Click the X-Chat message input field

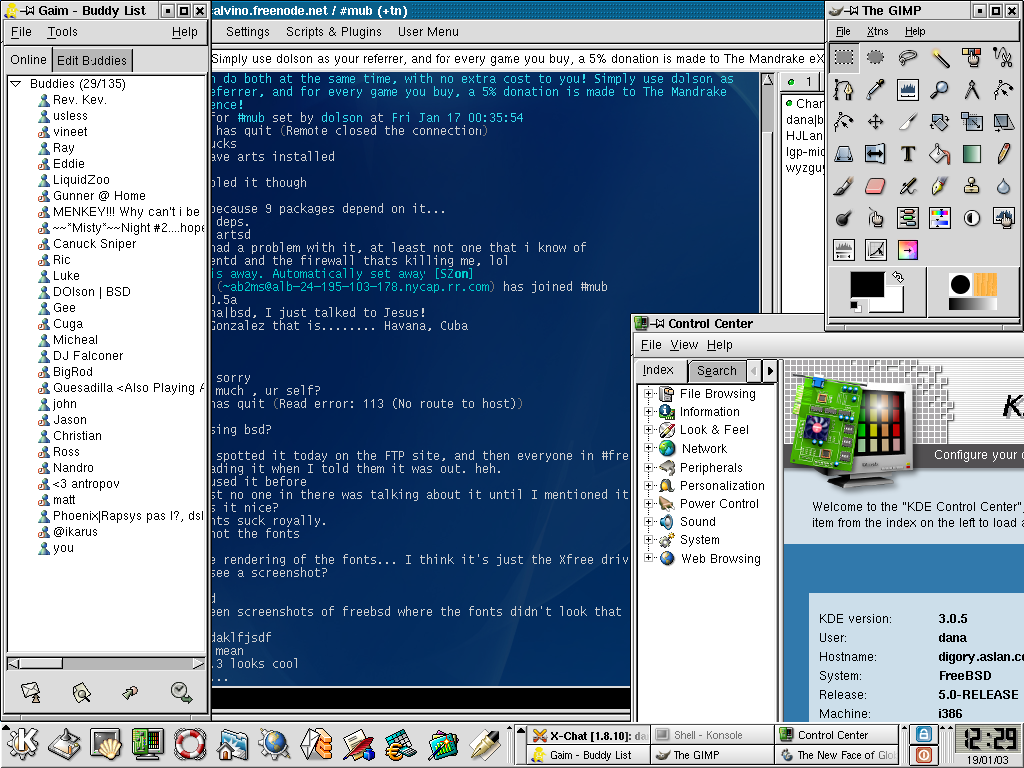pyautogui.click(x=421, y=697)
